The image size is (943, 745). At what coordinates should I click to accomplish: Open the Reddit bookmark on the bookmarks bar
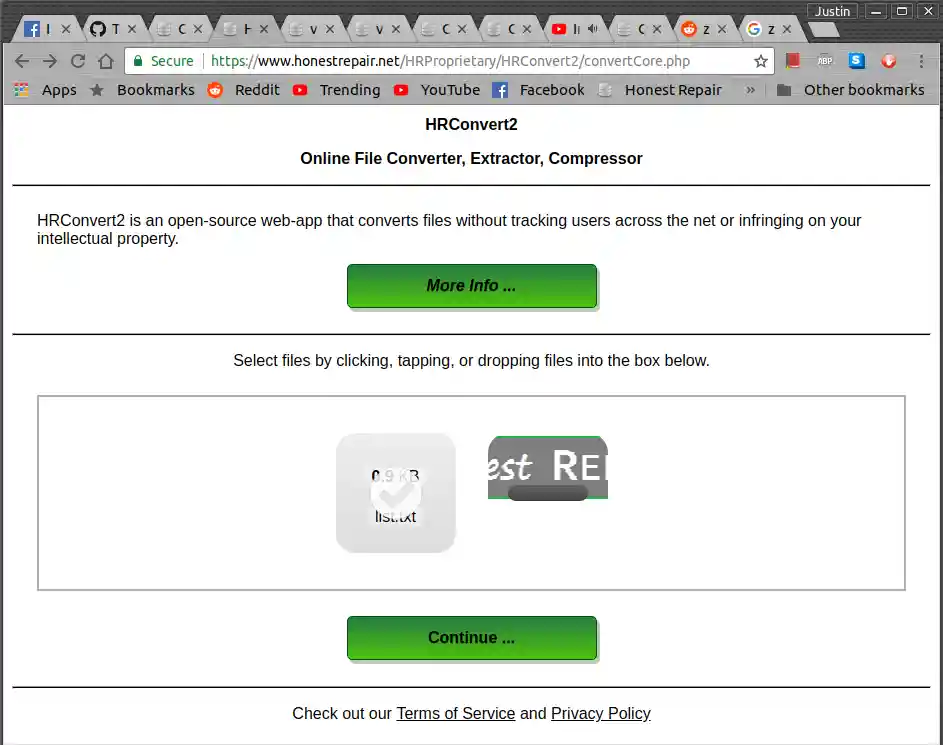pos(257,89)
